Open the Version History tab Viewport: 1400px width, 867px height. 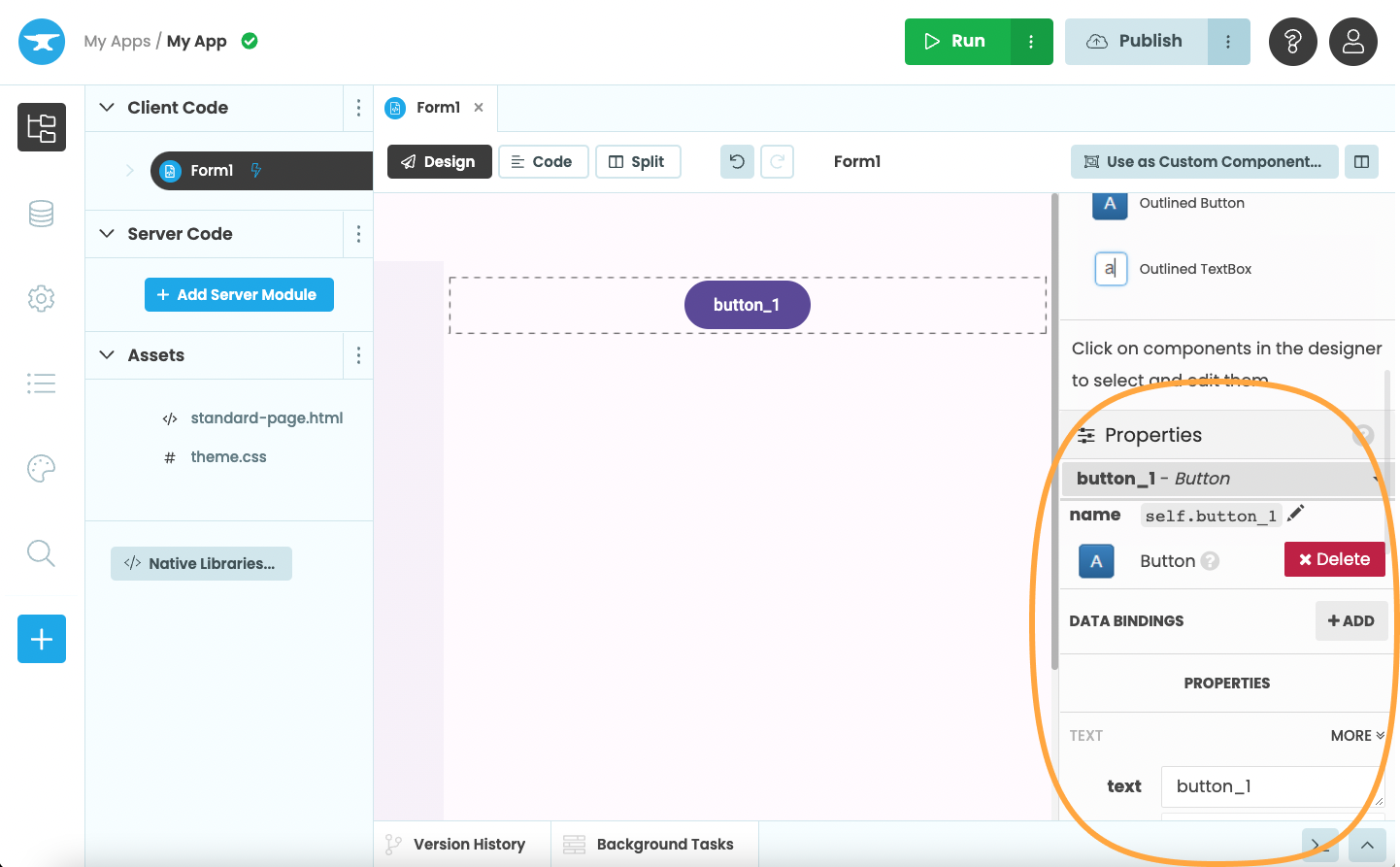[457, 845]
